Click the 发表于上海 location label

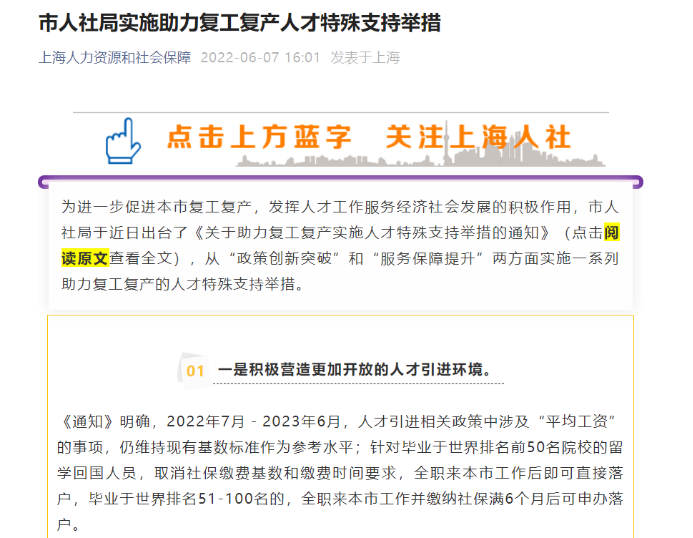365,57
